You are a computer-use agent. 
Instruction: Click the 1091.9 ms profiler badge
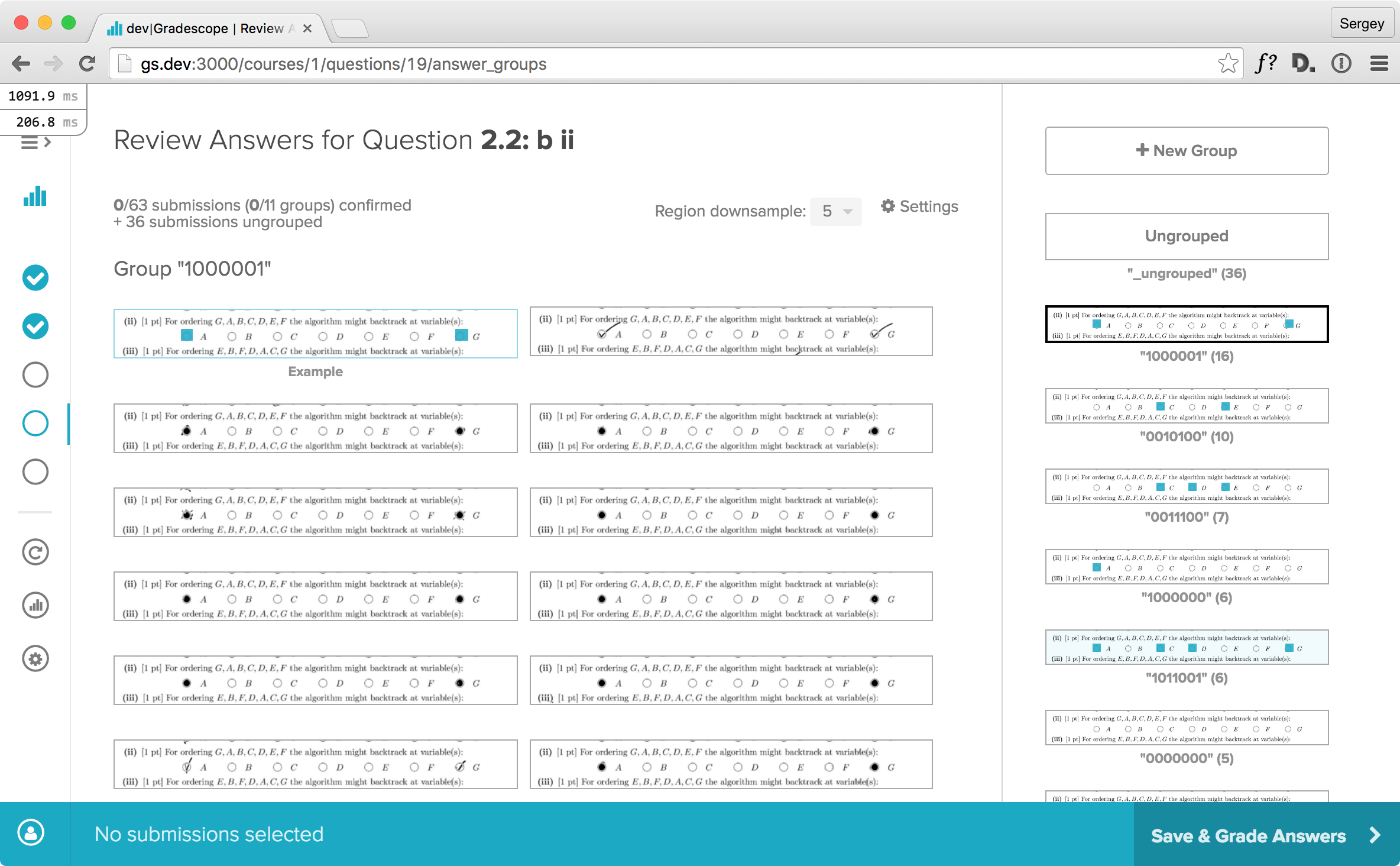43,96
